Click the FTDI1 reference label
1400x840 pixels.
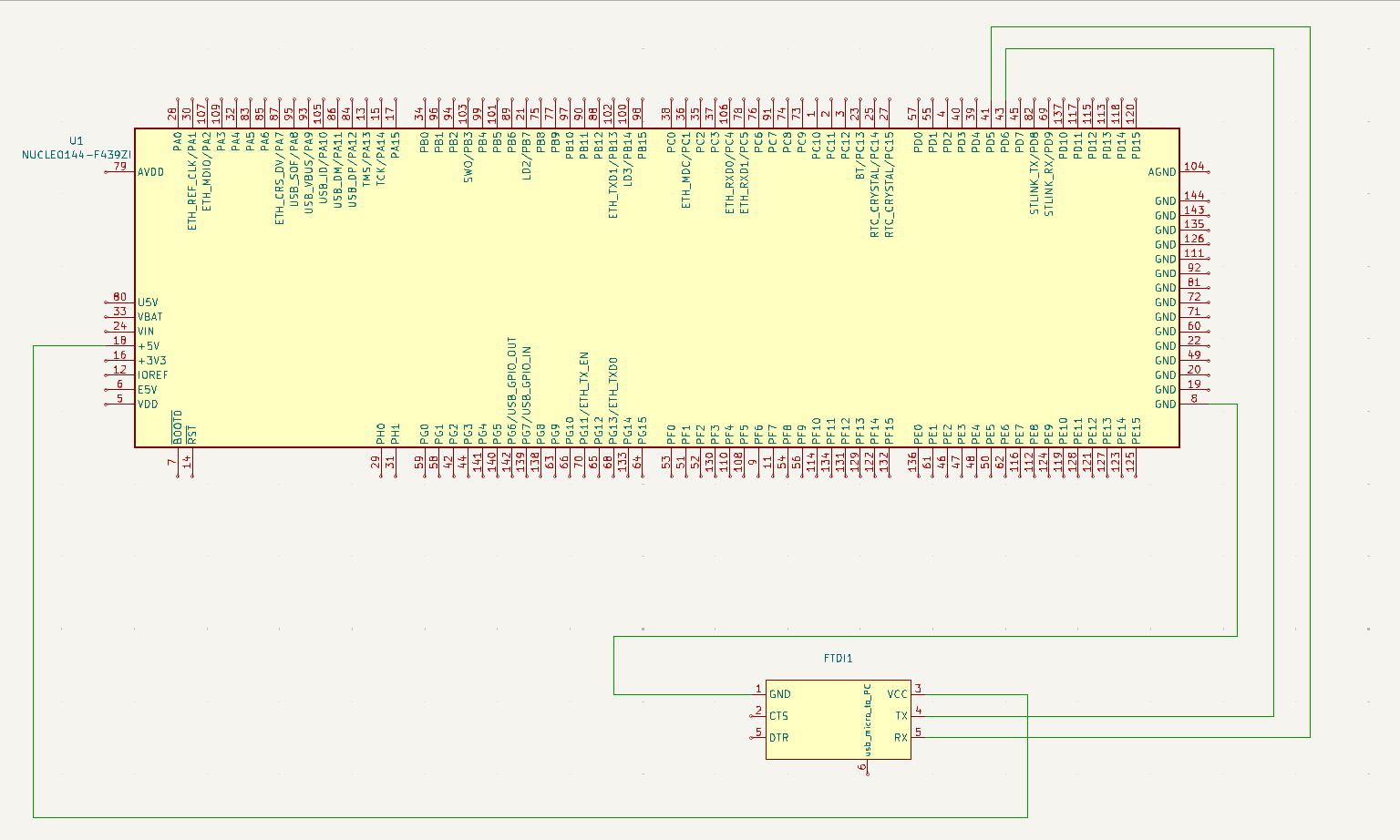838,659
